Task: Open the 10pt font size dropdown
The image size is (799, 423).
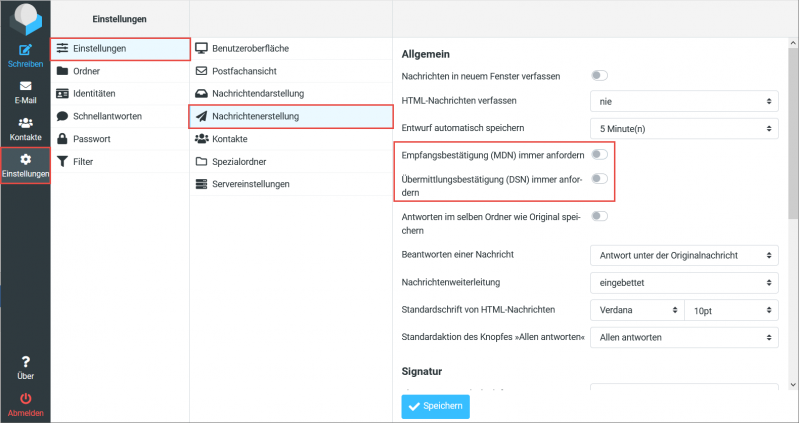Action: pyautogui.click(x=730, y=310)
